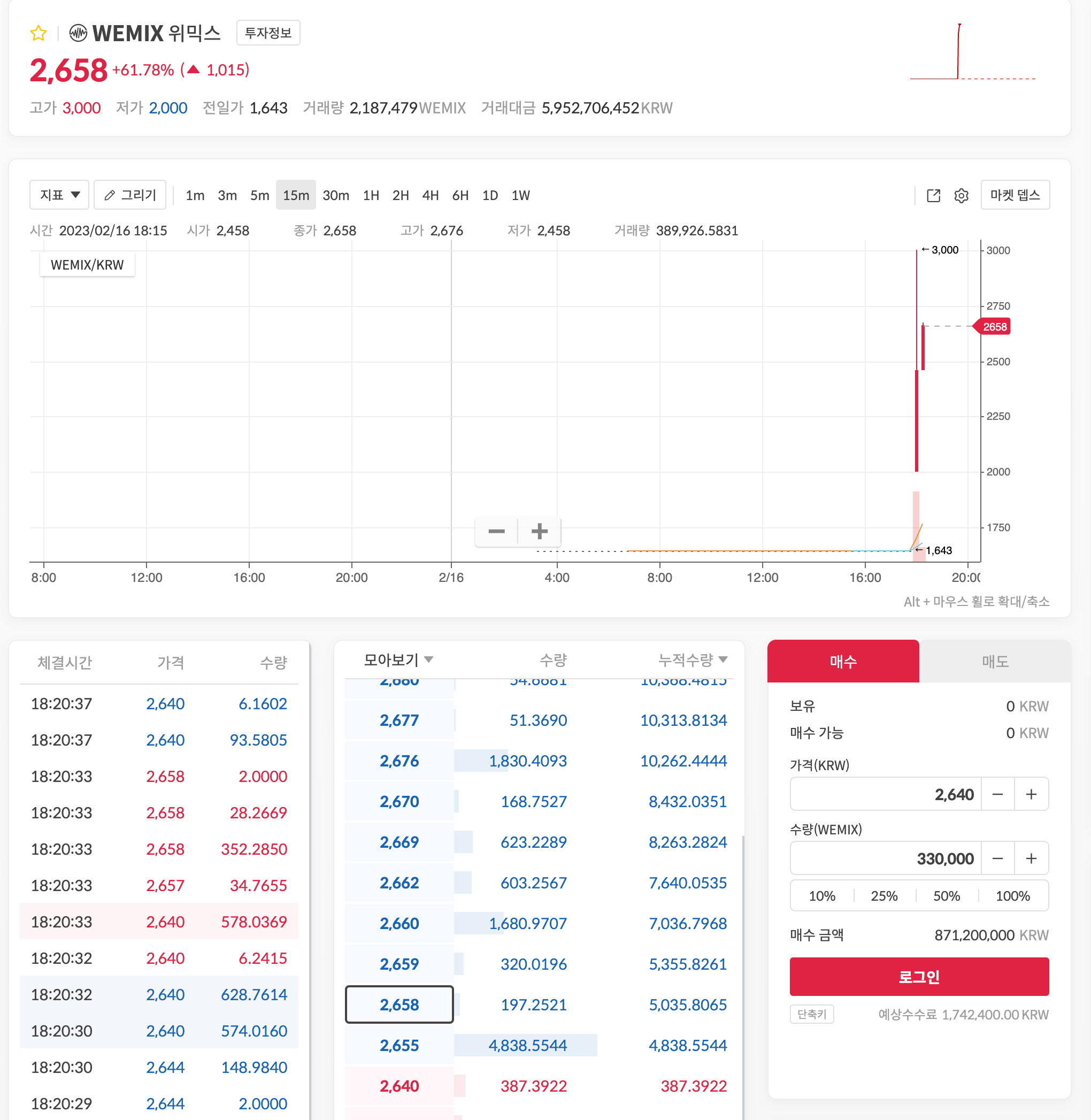This screenshot has height=1120, width=1091.
Task: Click the WEMIX coin logo icon
Action: (x=79, y=33)
